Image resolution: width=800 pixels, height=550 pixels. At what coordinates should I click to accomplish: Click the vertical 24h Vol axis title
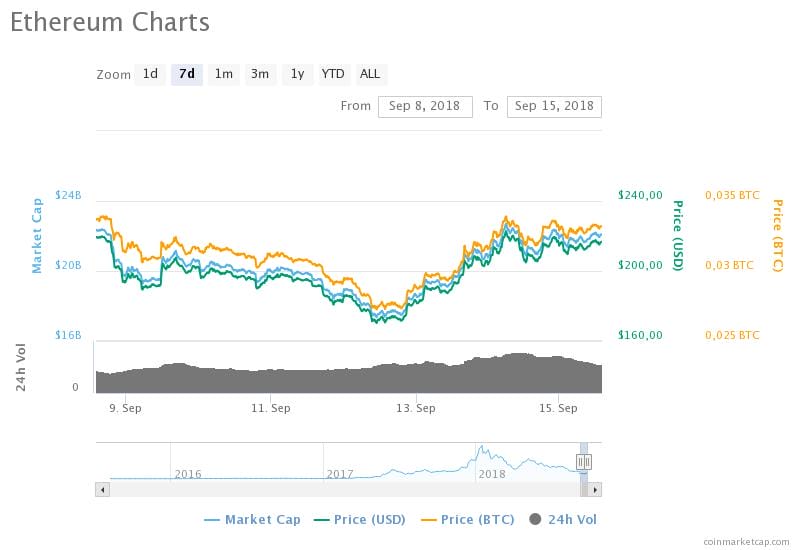tap(20, 367)
